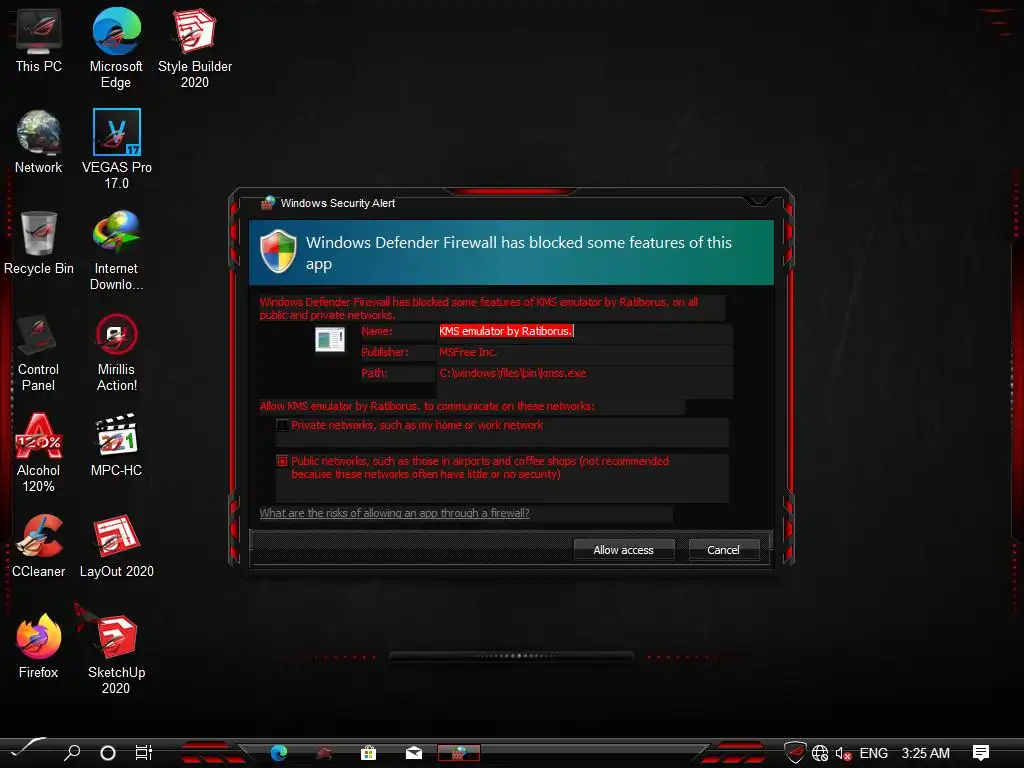1024x768 pixels.
Task: Click the Path value kmss.exe
Action: [x=513, y=373]
